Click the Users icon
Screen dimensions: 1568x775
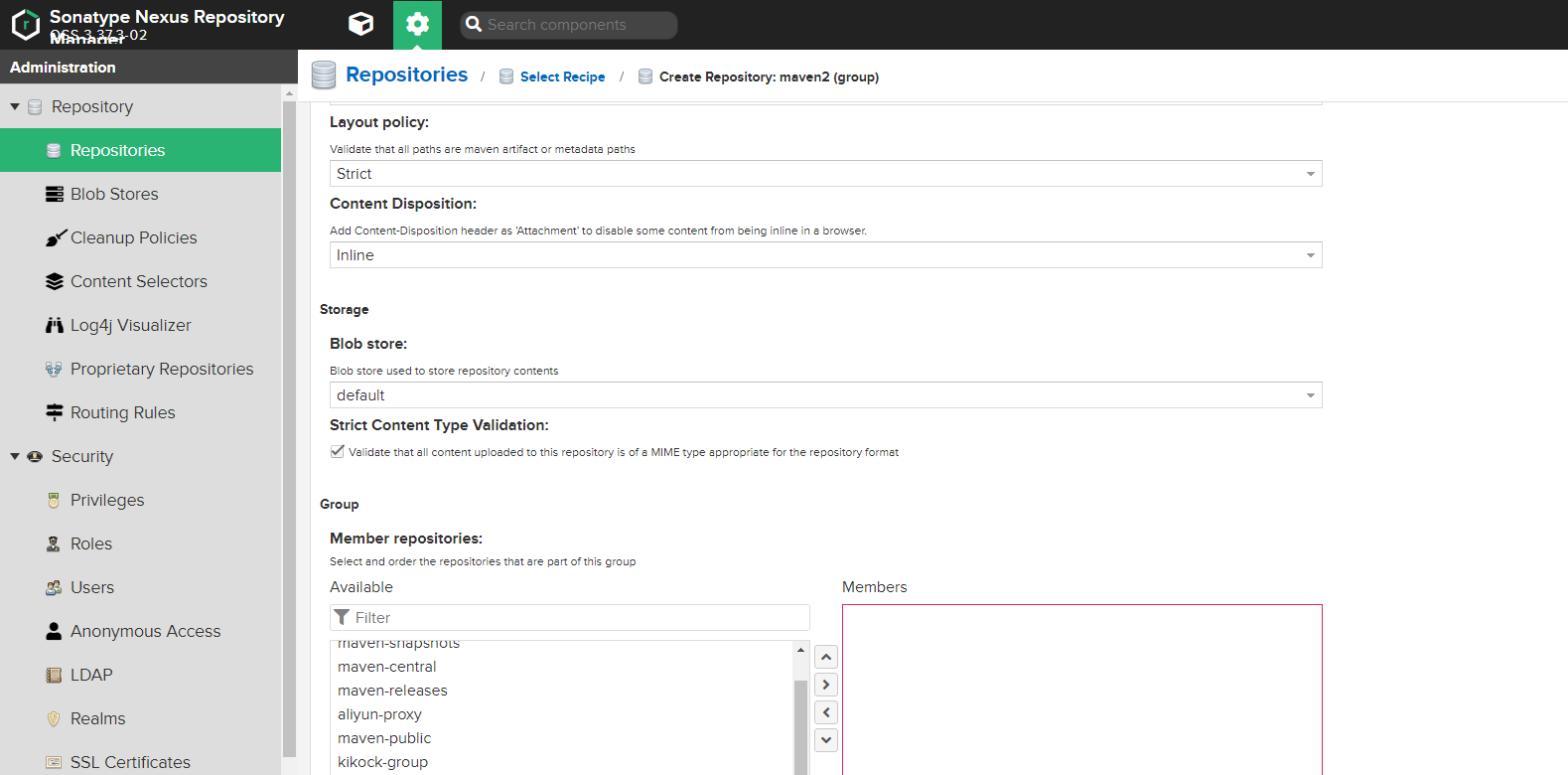pos(54,587)
